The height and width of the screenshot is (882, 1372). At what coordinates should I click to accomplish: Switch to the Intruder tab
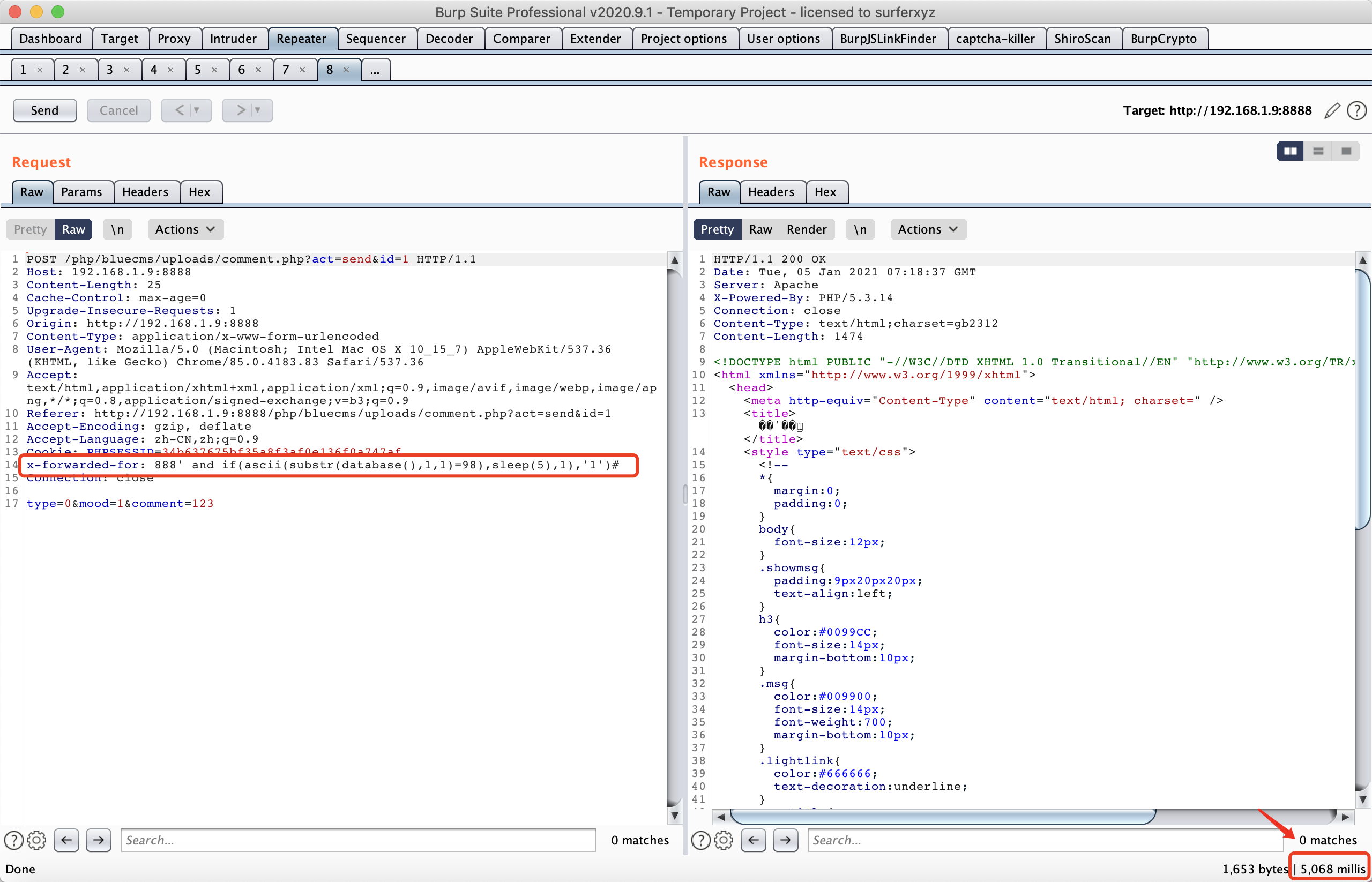tap(233, 39)
